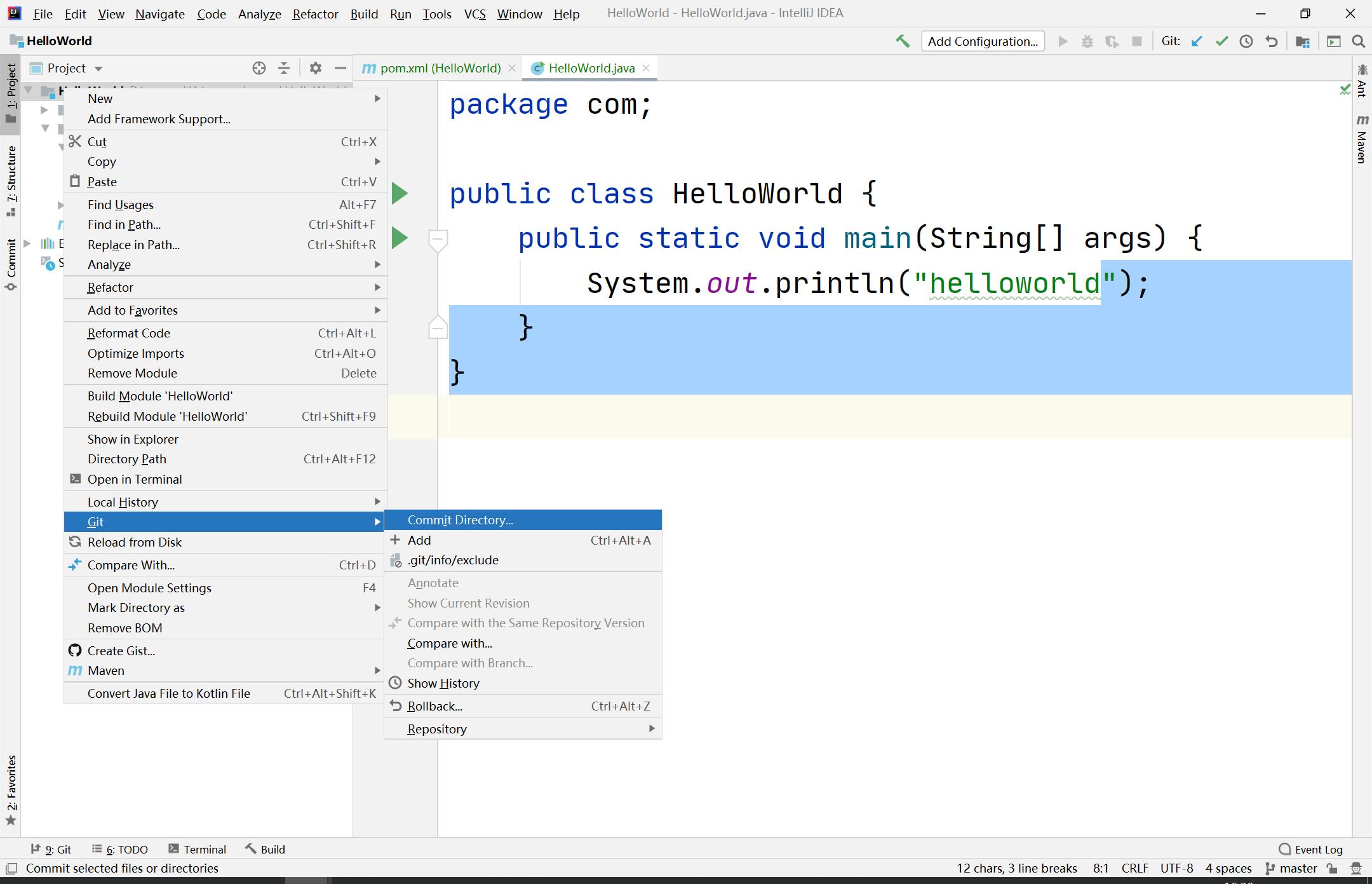Open the Commit tool window sidebar button

[x=11, y=264]
